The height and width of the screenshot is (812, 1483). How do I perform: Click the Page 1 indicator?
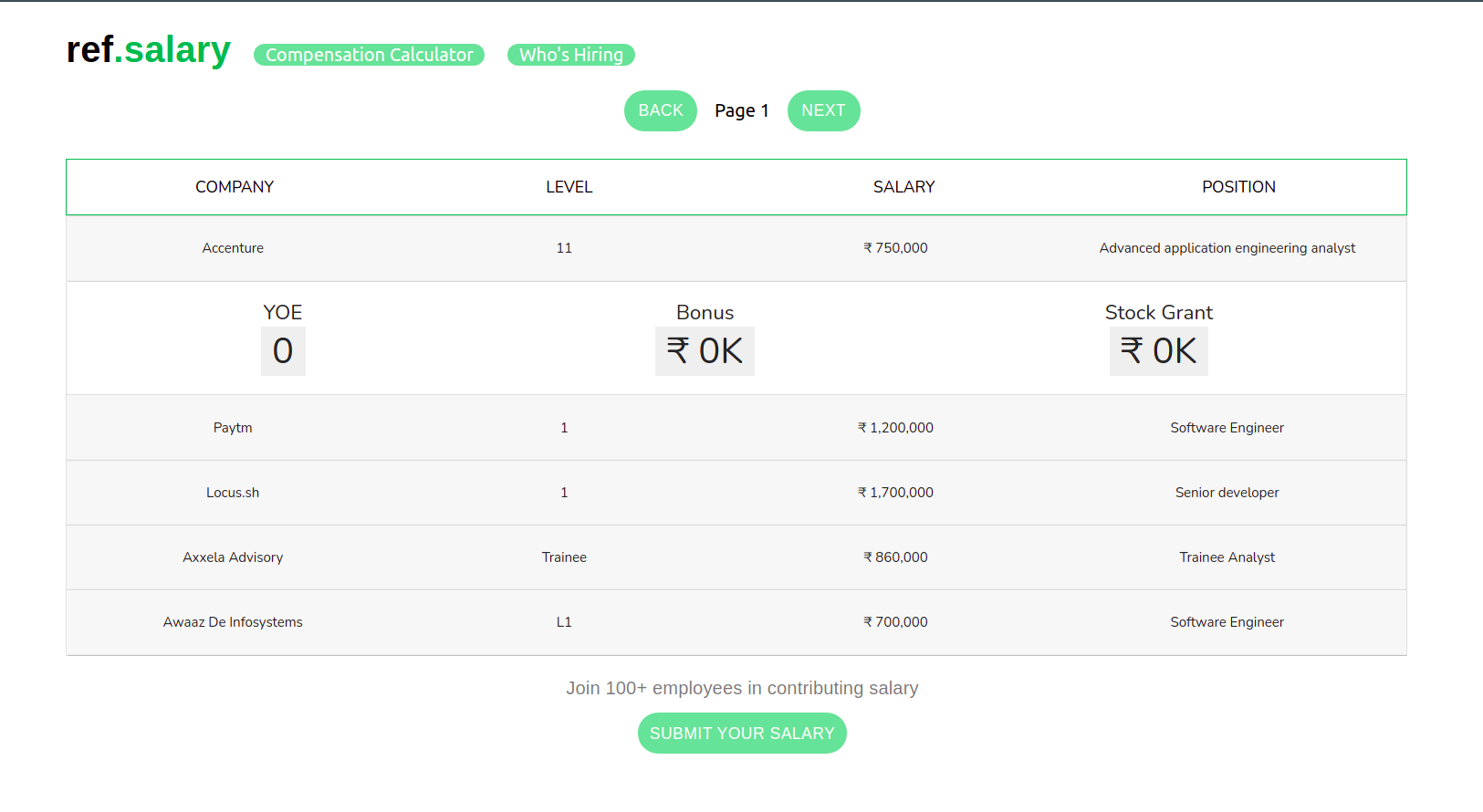742,110
